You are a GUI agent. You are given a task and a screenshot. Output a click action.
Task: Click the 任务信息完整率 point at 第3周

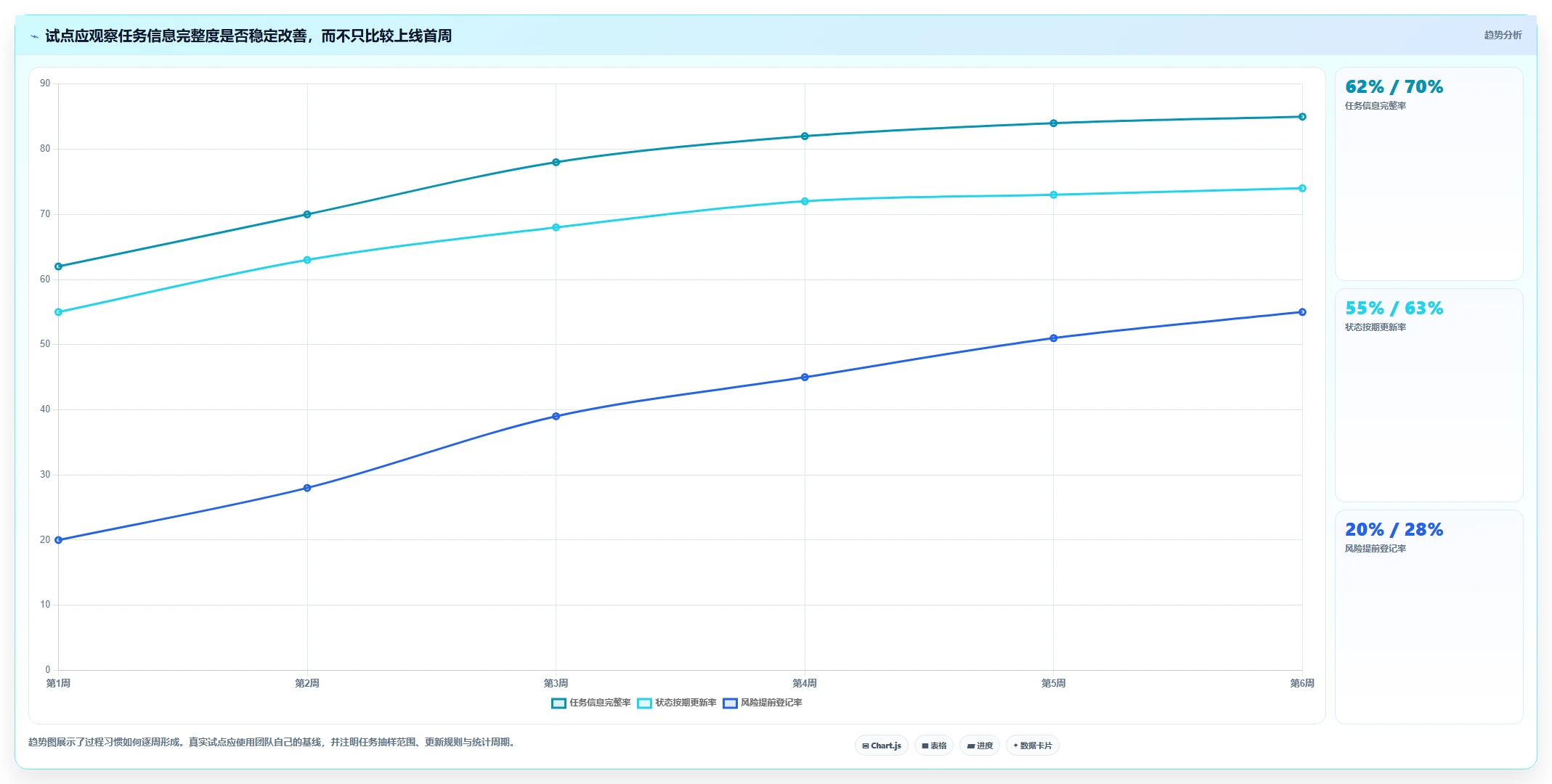[556, 163]
